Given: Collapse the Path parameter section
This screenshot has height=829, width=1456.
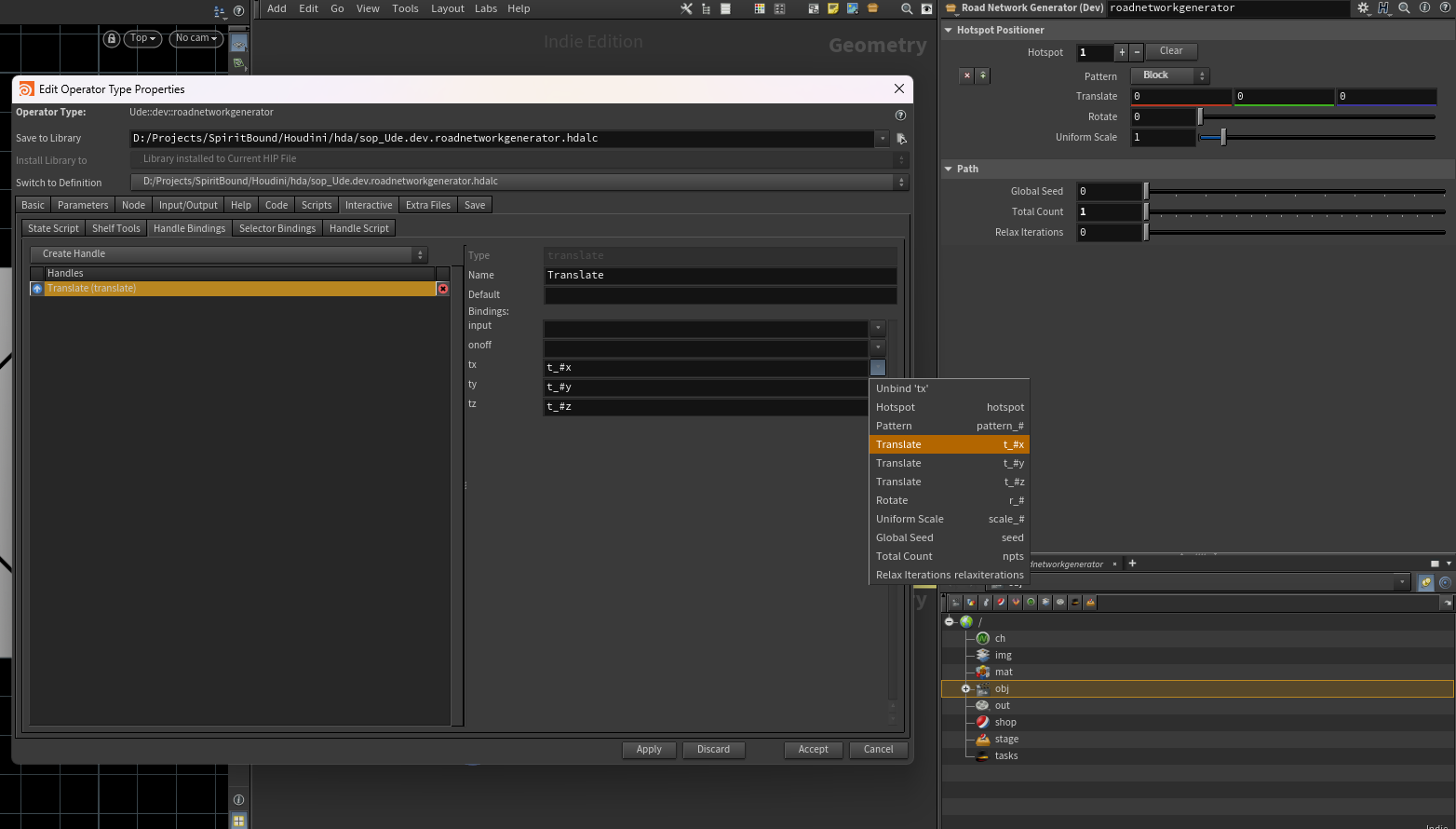Looking at the screenshot, I should click(949, 169).
